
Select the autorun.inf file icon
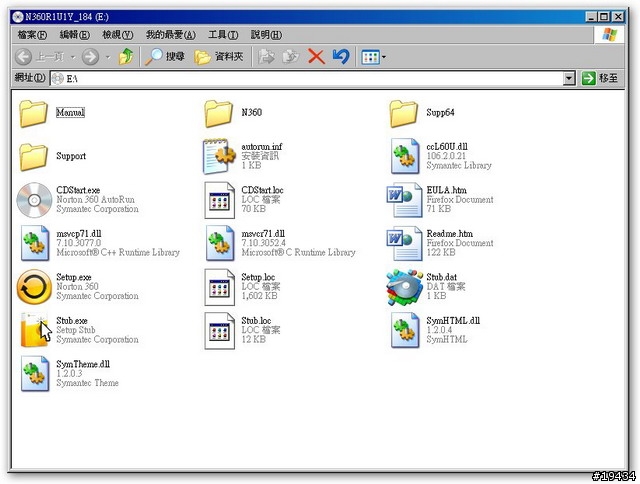[220, 156]
